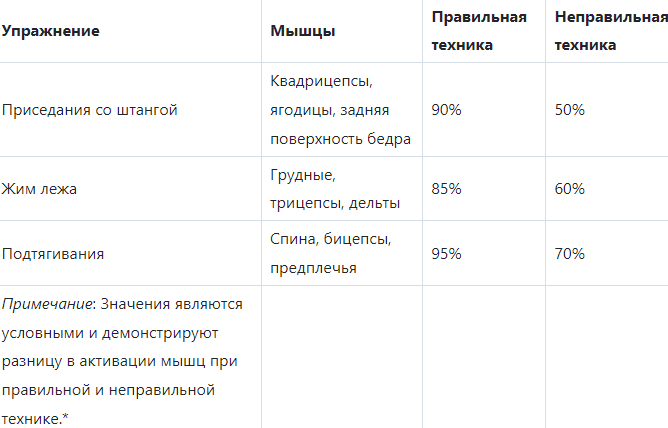Click the Квадрицепсы, ягодицы muscles cell
Screen dimensions: 668x428
click(340, 110)
